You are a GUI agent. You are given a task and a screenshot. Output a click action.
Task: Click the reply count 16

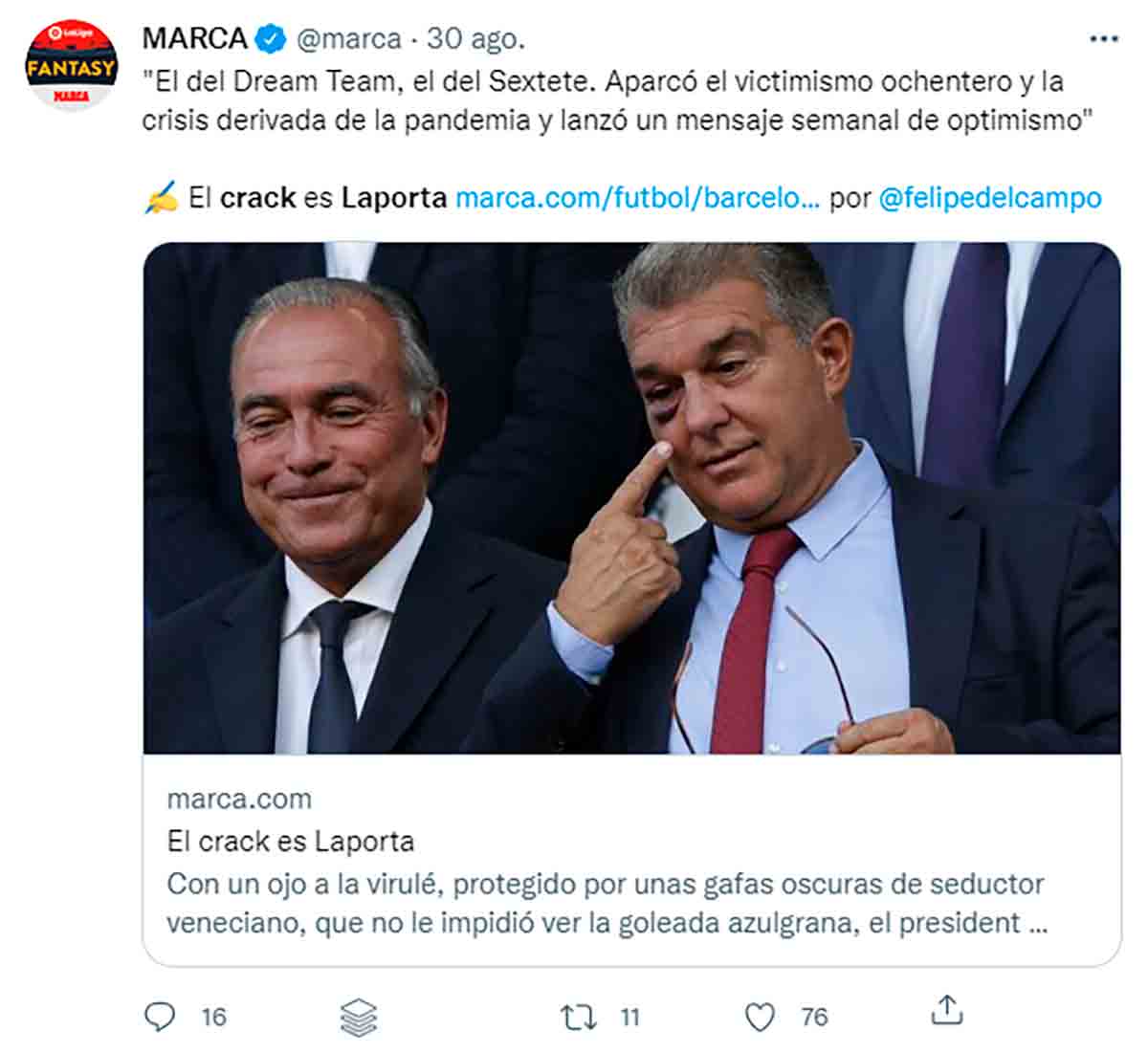pyautogui.click(x=213, y=1017)
